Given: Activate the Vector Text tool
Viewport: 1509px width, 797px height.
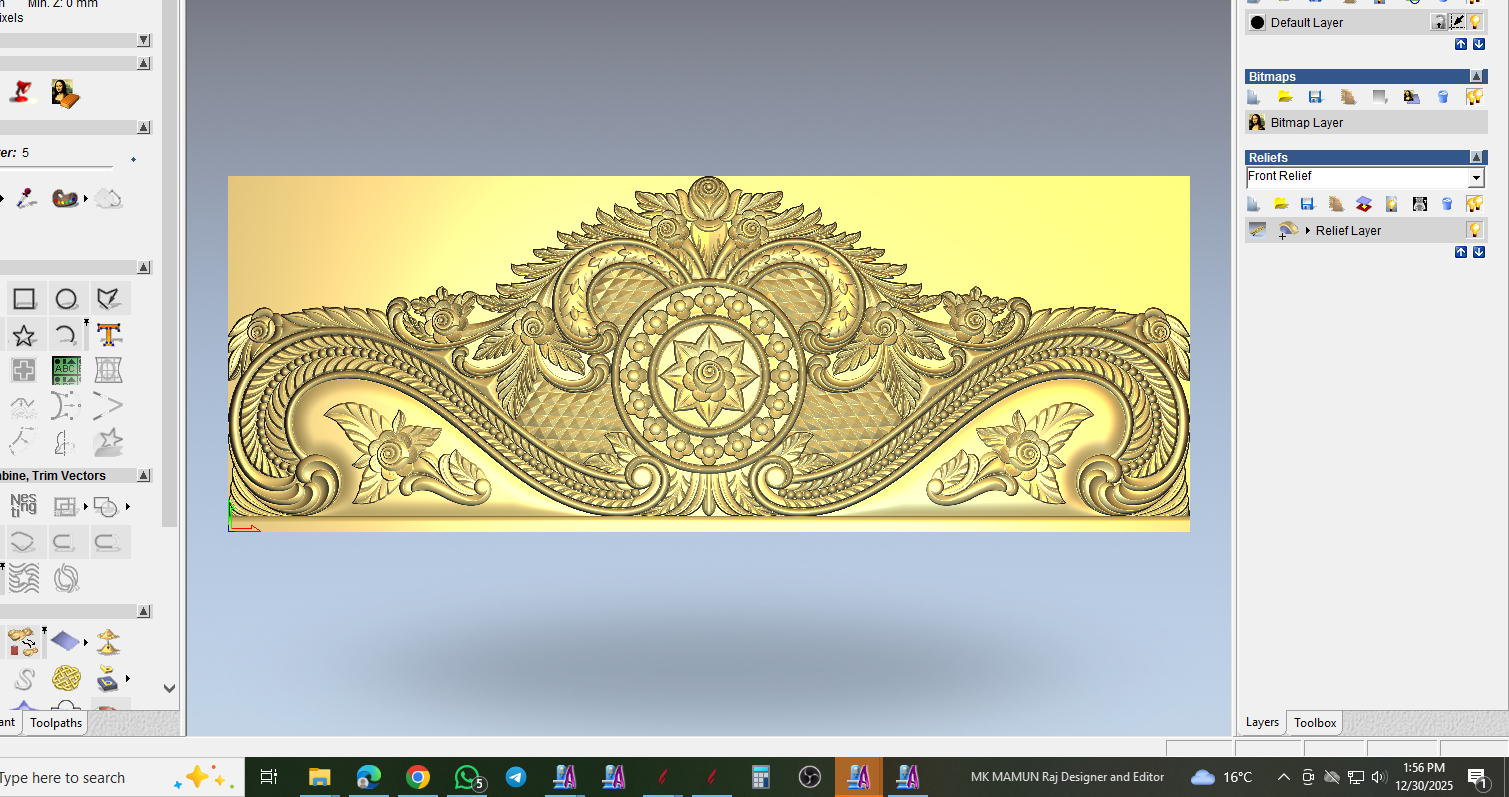Looking at the screenshot, I should (109, 335).
